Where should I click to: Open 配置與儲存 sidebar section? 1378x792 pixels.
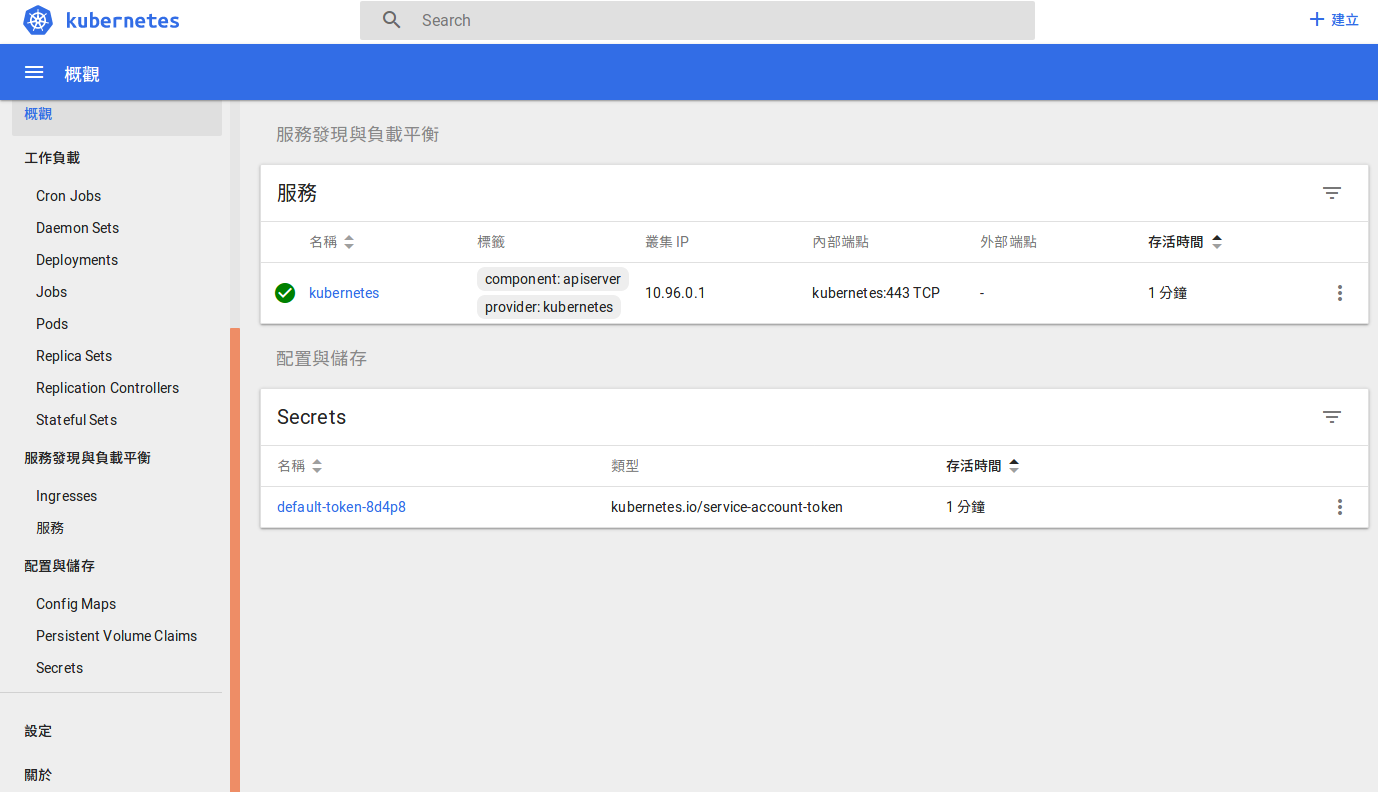[59, 566]
